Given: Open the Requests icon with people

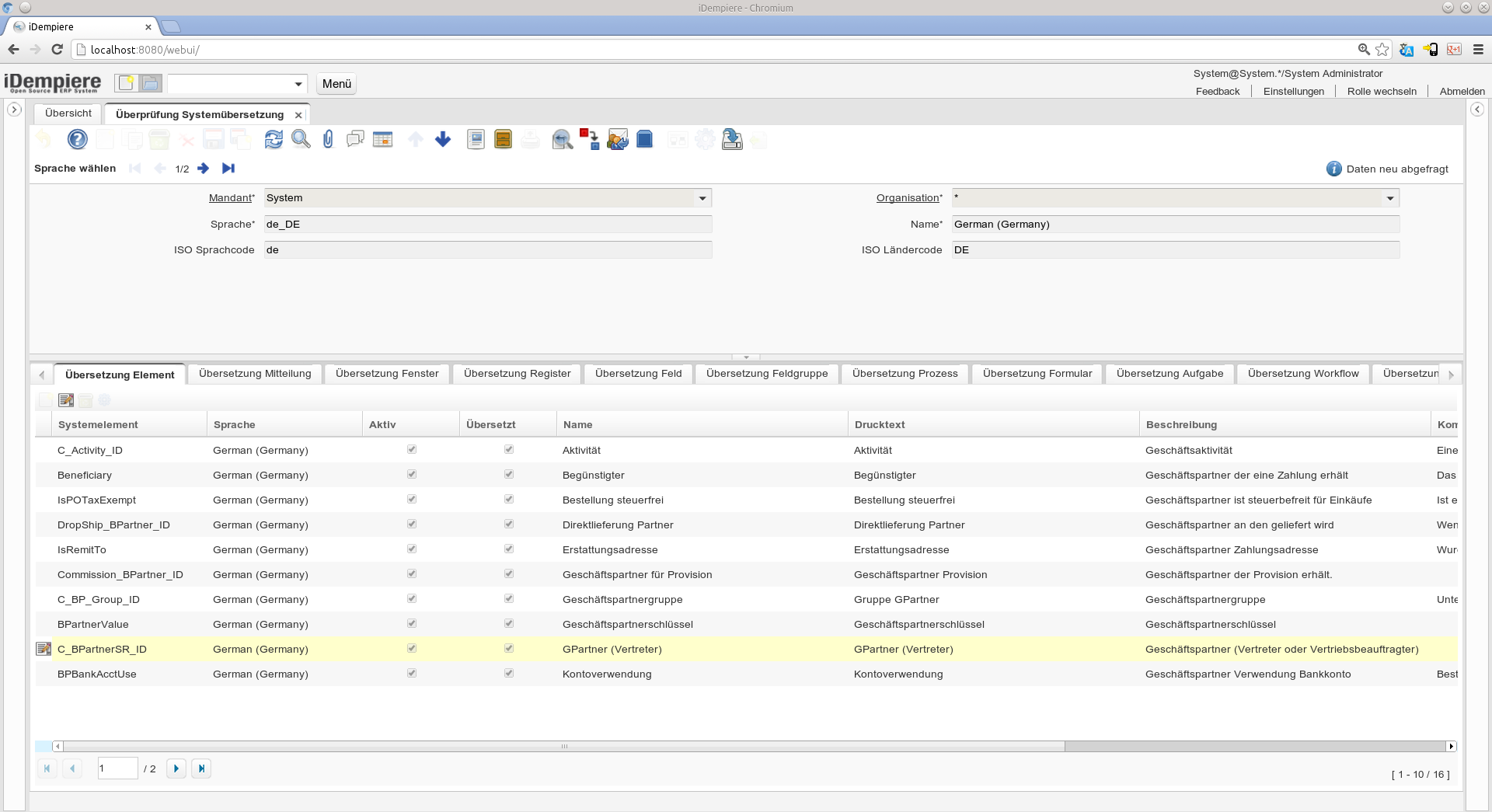Looking at the screenshot, I should point(618,139).
